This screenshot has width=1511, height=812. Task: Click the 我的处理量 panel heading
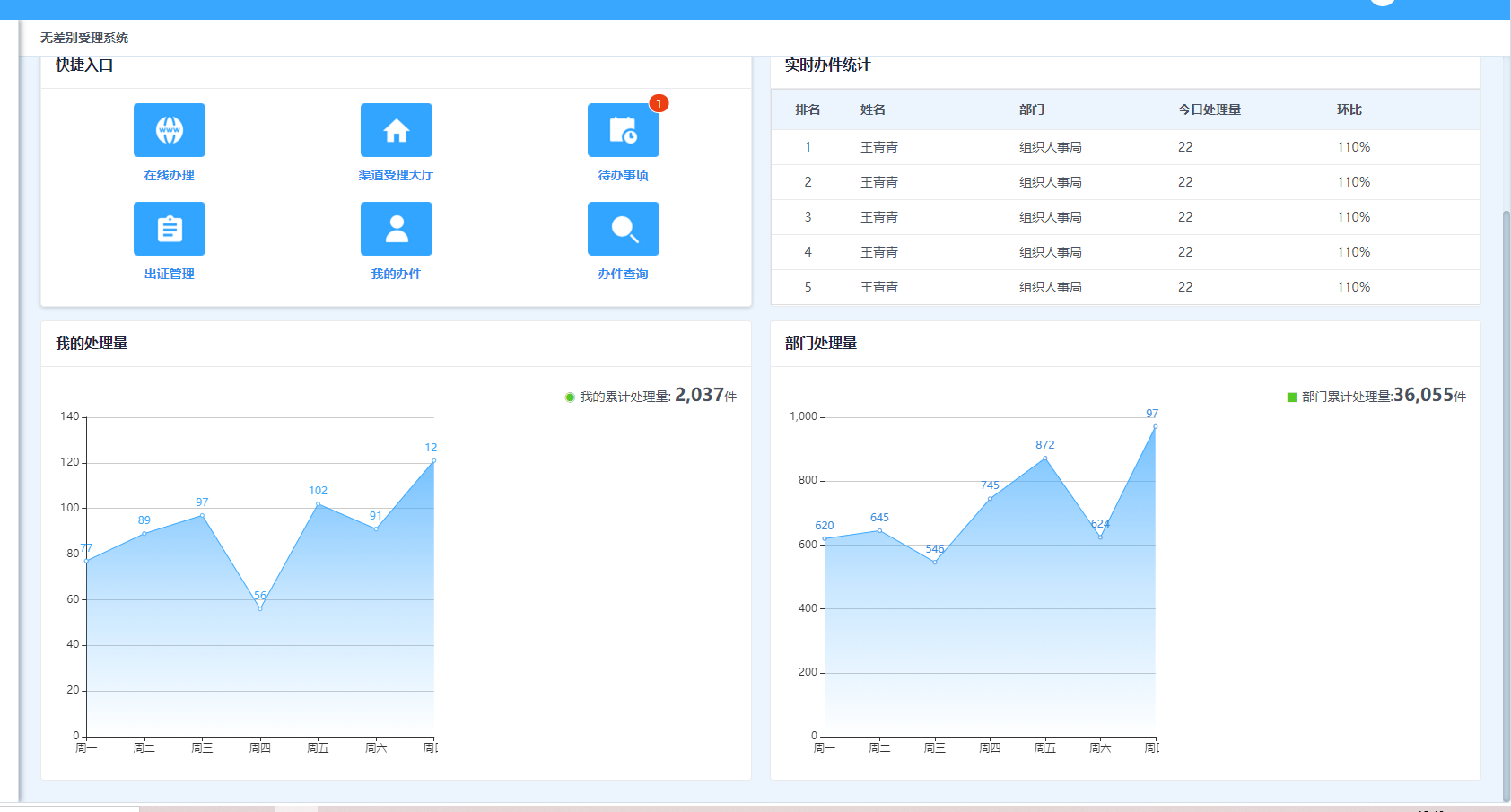click(92, 343)
